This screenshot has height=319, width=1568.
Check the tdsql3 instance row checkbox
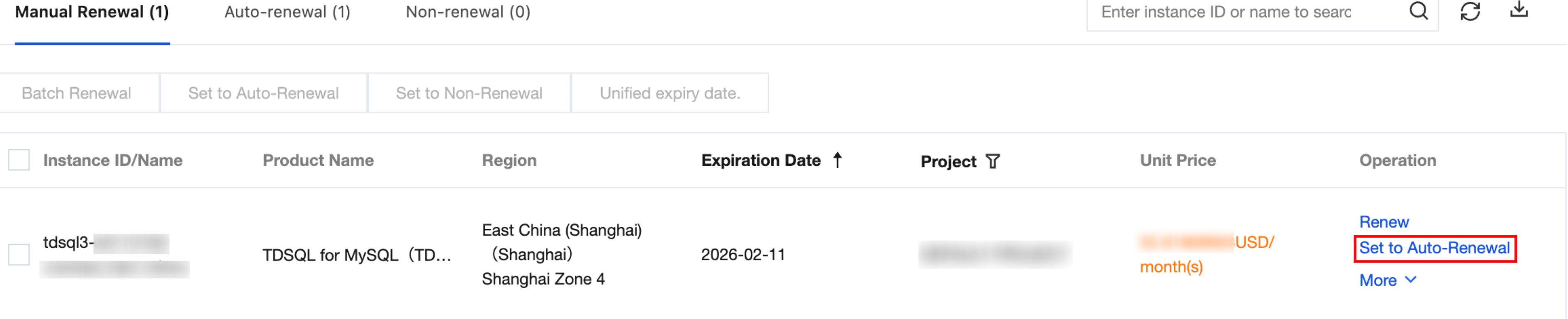[19, 254]
